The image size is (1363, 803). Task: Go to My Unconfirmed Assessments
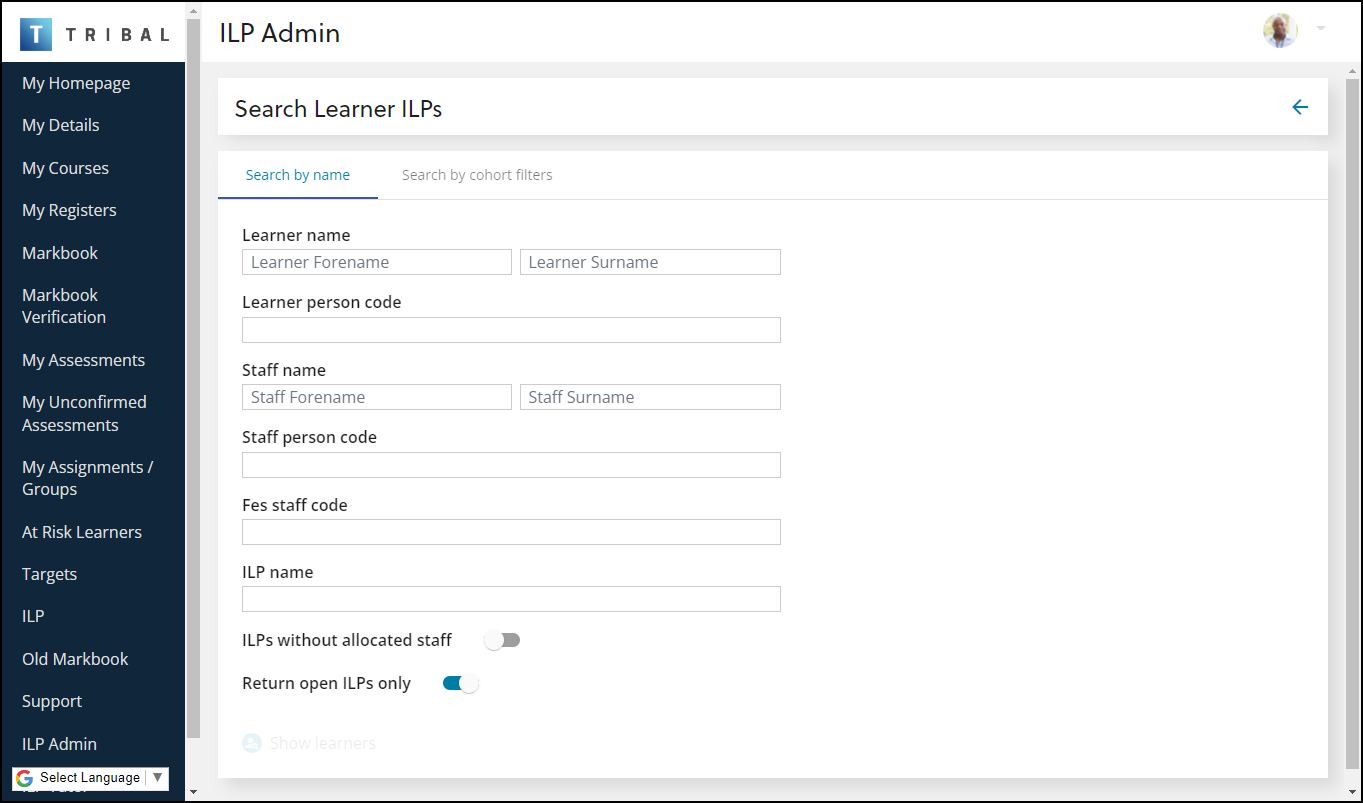point(84,413)
